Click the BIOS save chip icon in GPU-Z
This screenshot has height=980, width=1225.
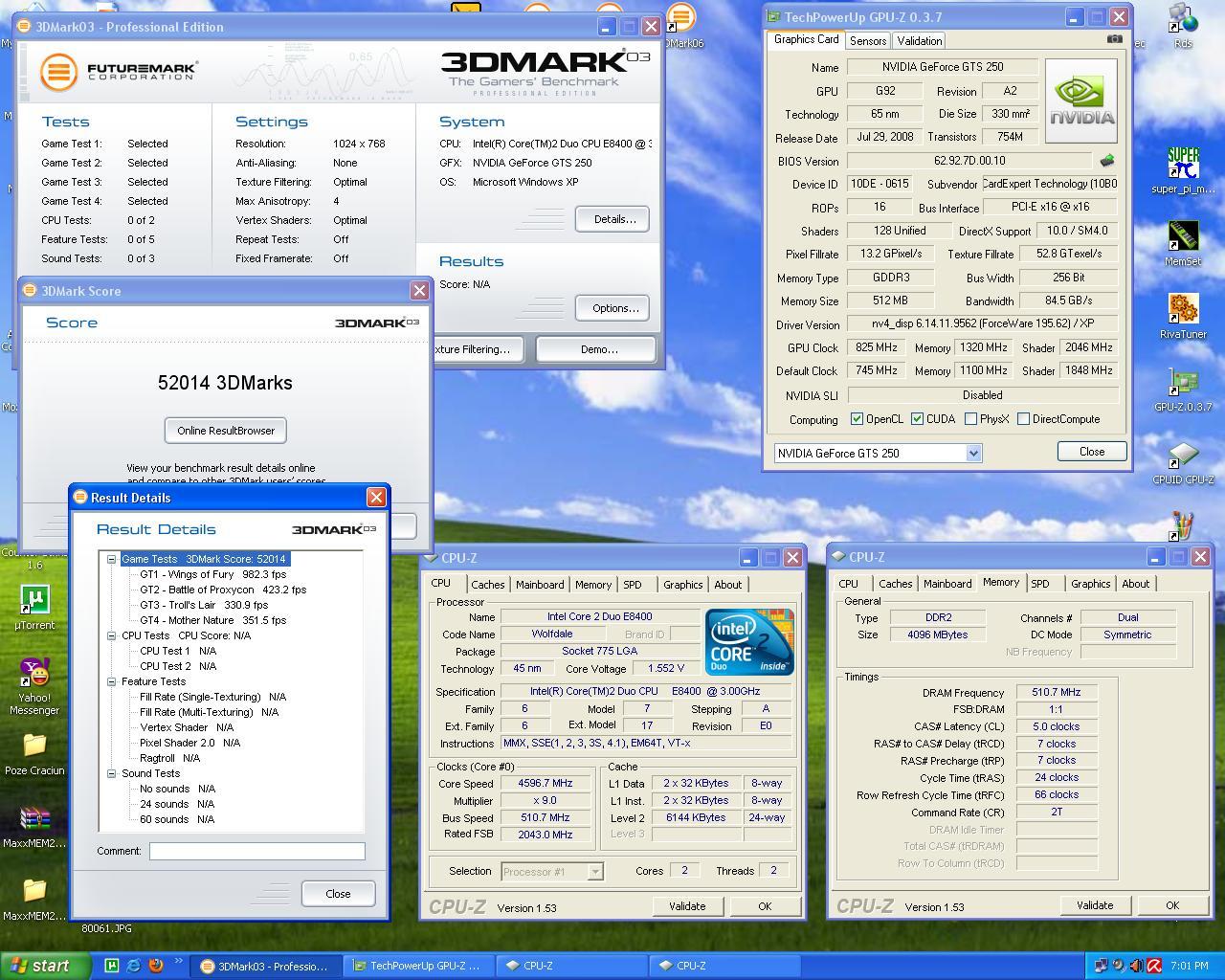click(1107, 160)
